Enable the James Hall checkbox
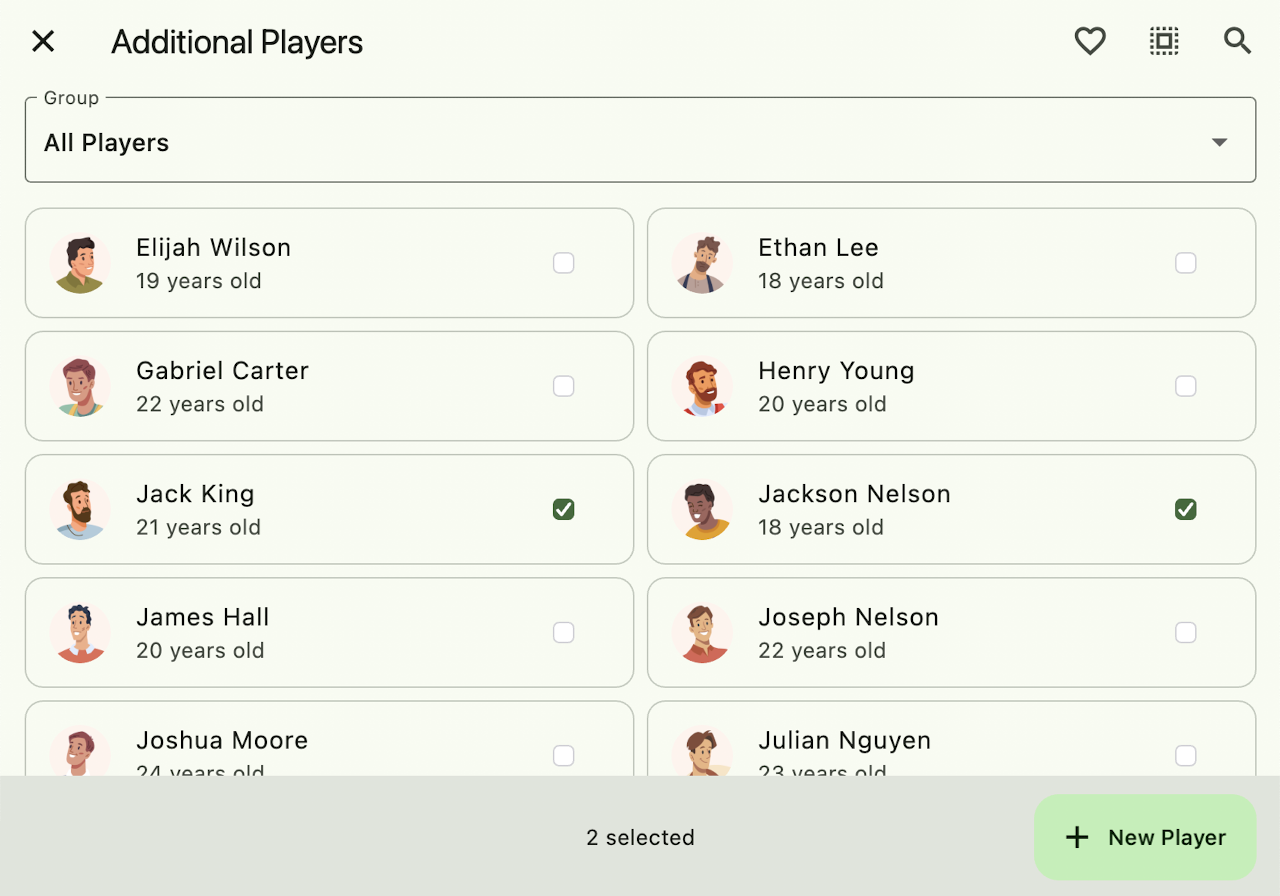 click(564, 632)
